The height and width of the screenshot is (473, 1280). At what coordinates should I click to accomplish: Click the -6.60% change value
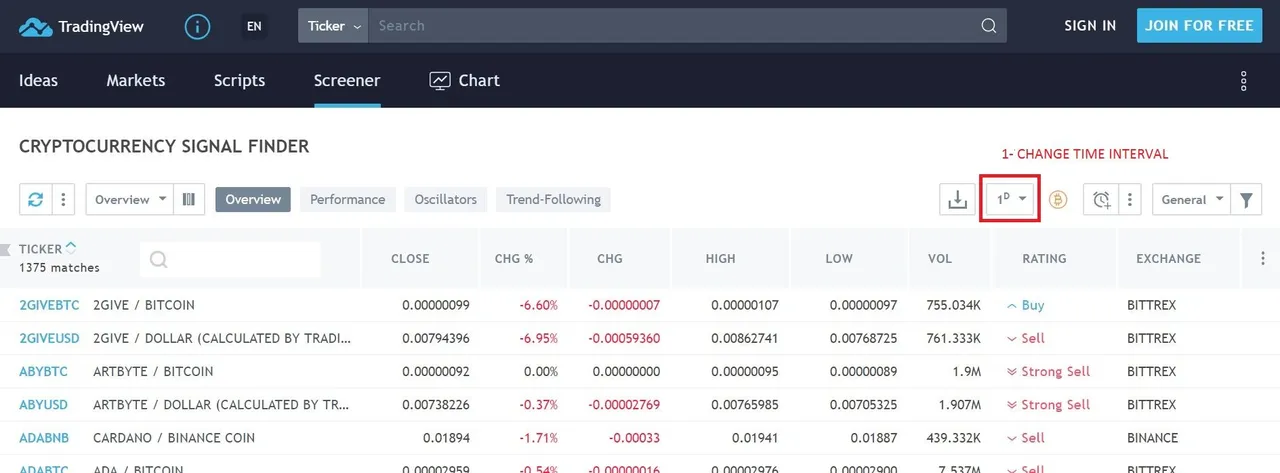point(537,305)
